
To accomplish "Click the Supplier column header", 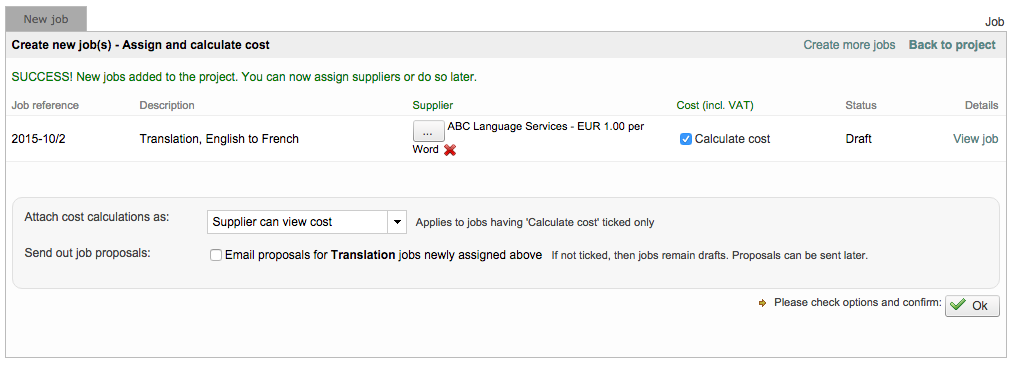I will (433, 105).
